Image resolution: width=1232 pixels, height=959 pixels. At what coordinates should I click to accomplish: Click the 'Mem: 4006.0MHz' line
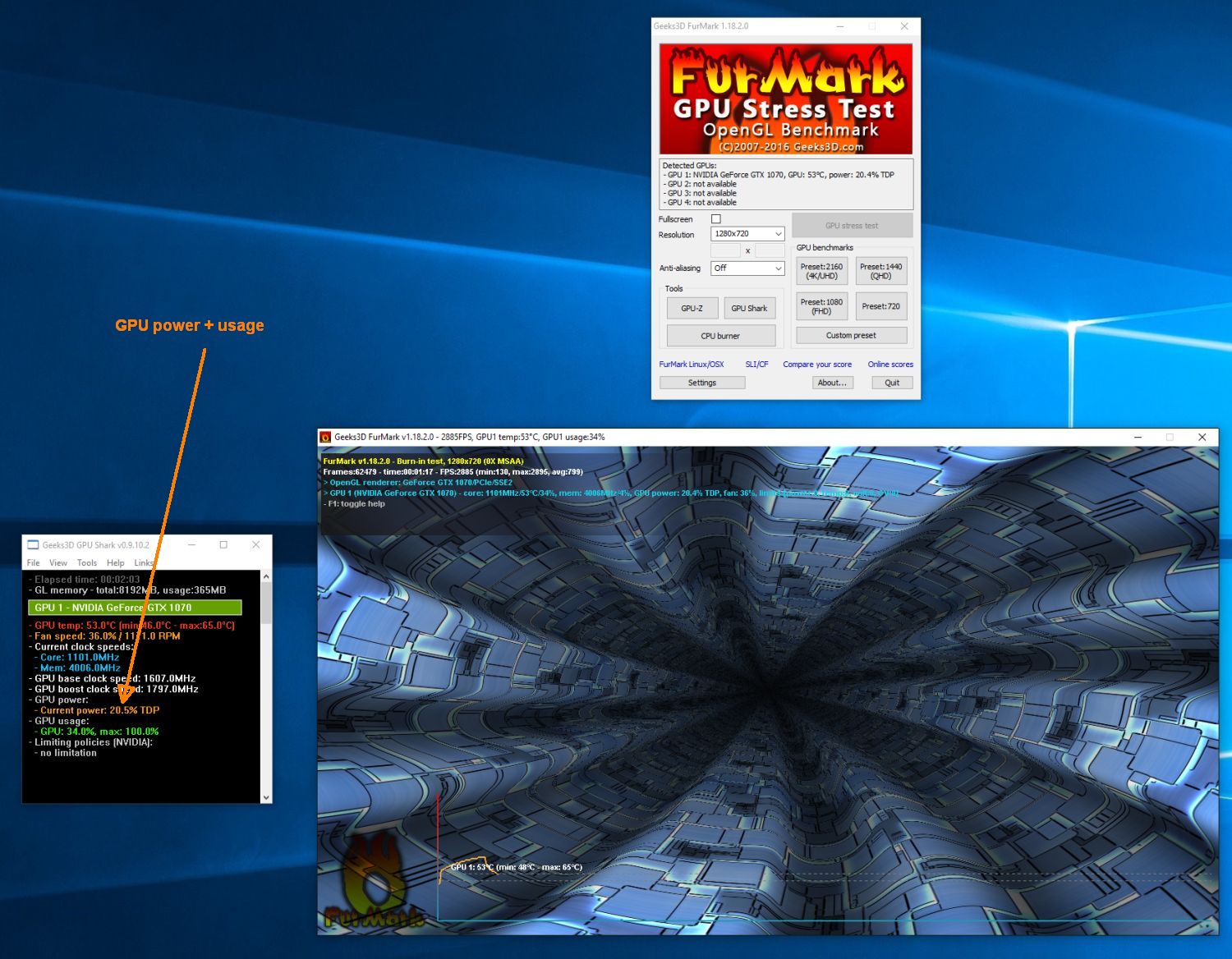point(77,668)
